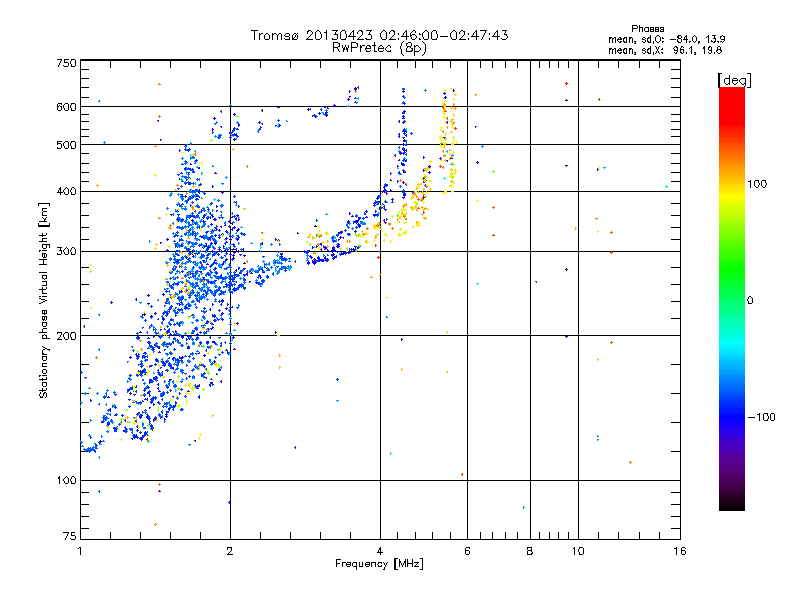
Task: Click the x-axis '8' tick label
Action: [x=530, y=551]
